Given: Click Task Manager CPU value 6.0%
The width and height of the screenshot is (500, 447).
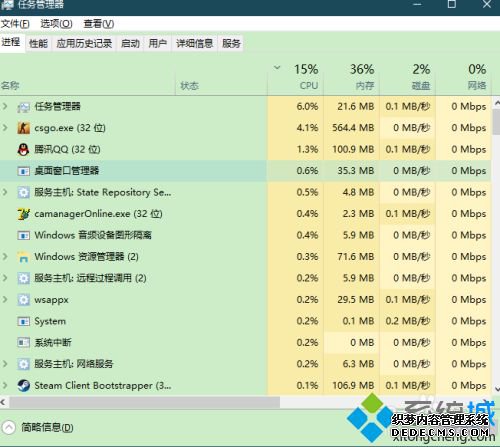Looking at the screenshot, I should 307,106.
